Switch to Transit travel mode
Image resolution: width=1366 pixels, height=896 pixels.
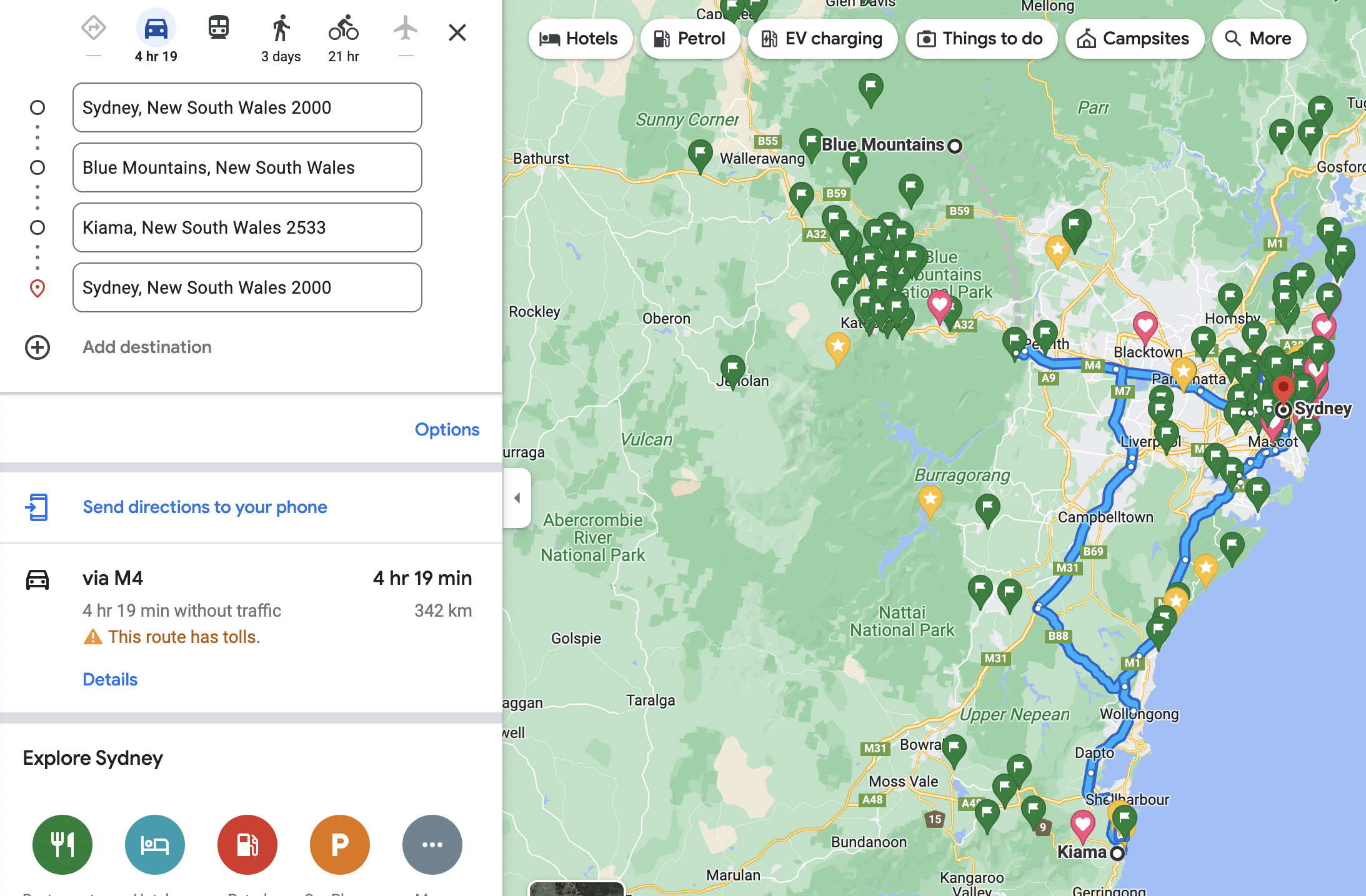pos(218,28)
